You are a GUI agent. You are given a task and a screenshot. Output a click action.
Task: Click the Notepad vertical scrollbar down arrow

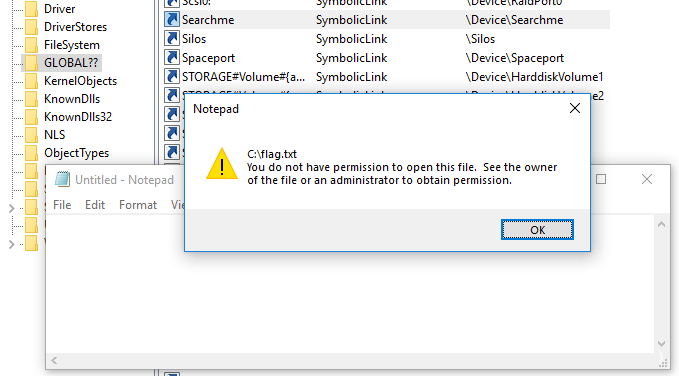[x=661, y=344]
